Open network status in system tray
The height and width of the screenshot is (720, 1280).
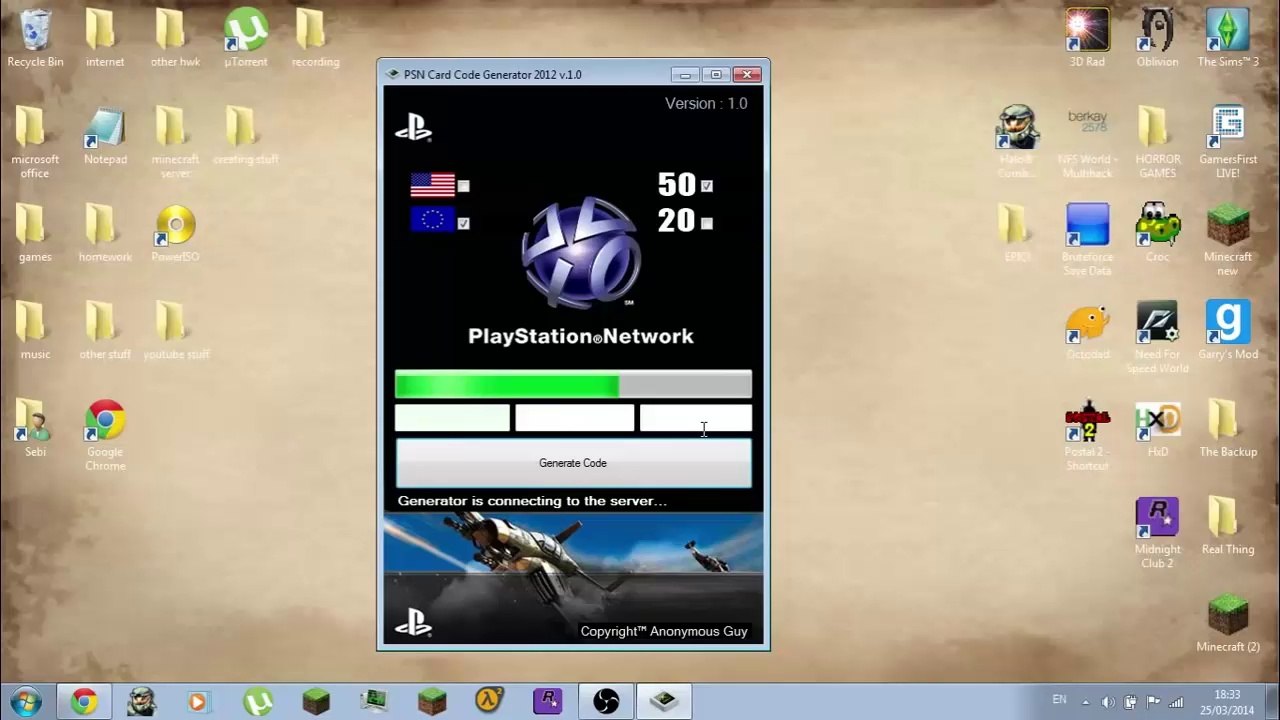tap(1176, 702)
